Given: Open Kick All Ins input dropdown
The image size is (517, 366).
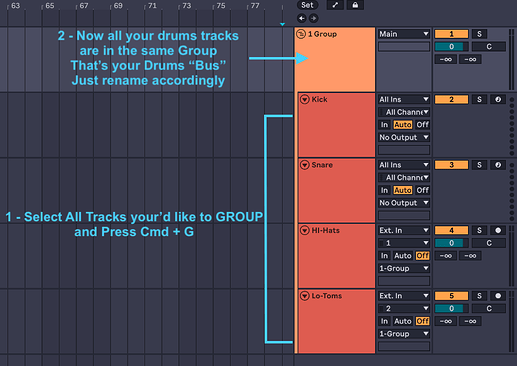Looking at the screenshot, I should click(x=404, y=99).
